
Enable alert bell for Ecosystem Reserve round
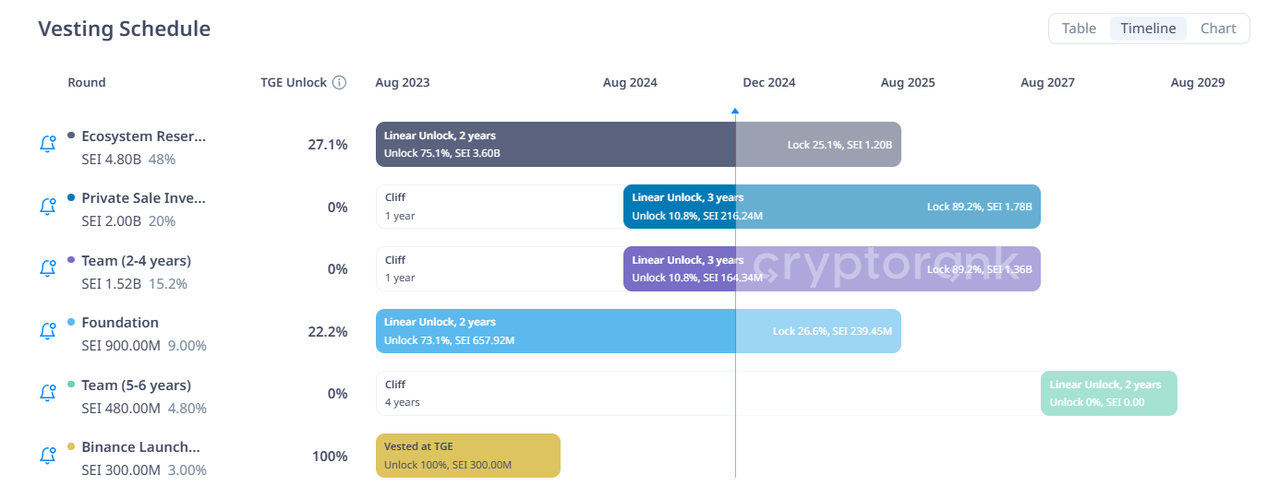(48, 144)
